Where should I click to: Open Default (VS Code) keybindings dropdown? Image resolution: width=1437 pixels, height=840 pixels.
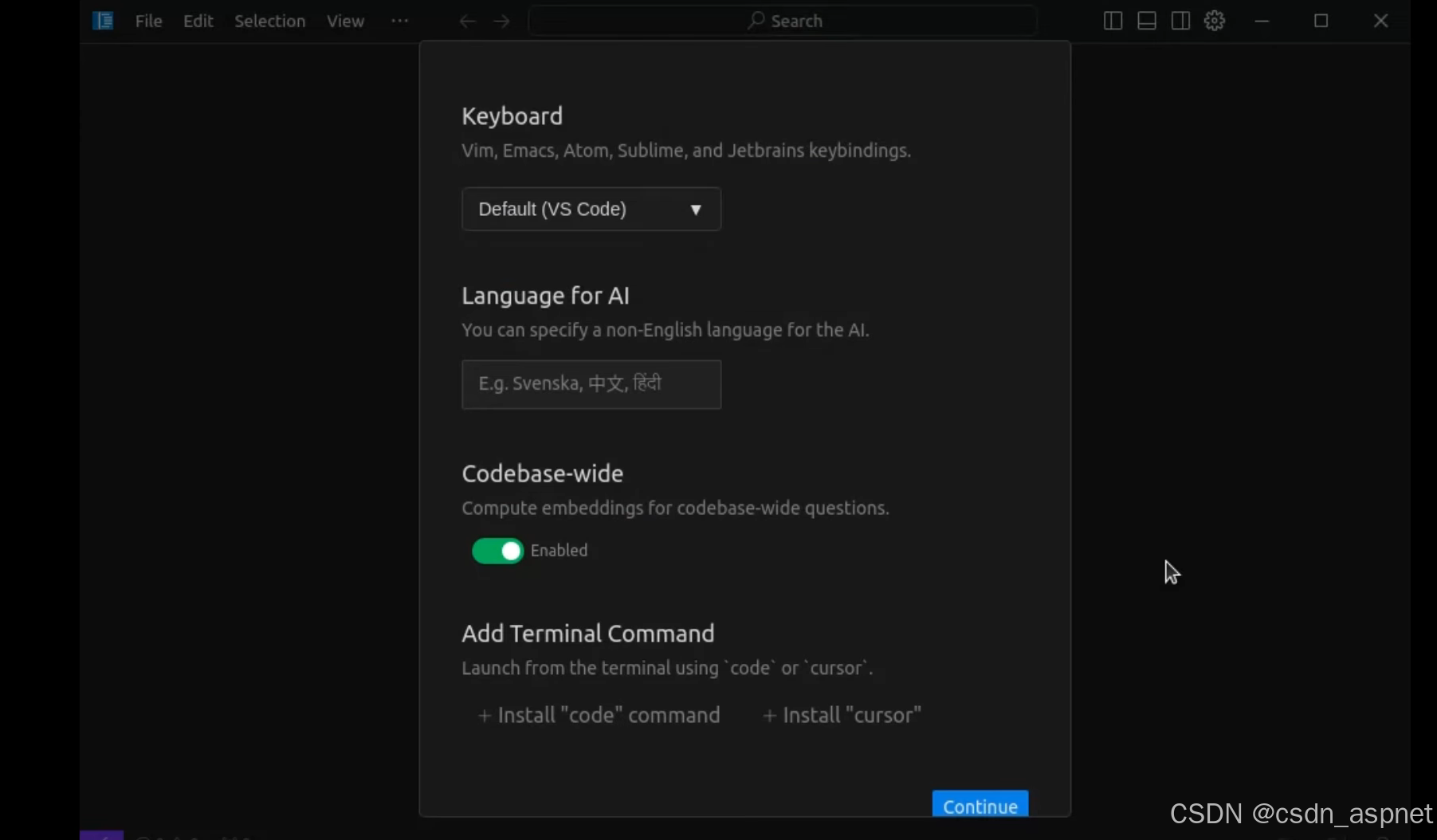(x=591, y=209)
